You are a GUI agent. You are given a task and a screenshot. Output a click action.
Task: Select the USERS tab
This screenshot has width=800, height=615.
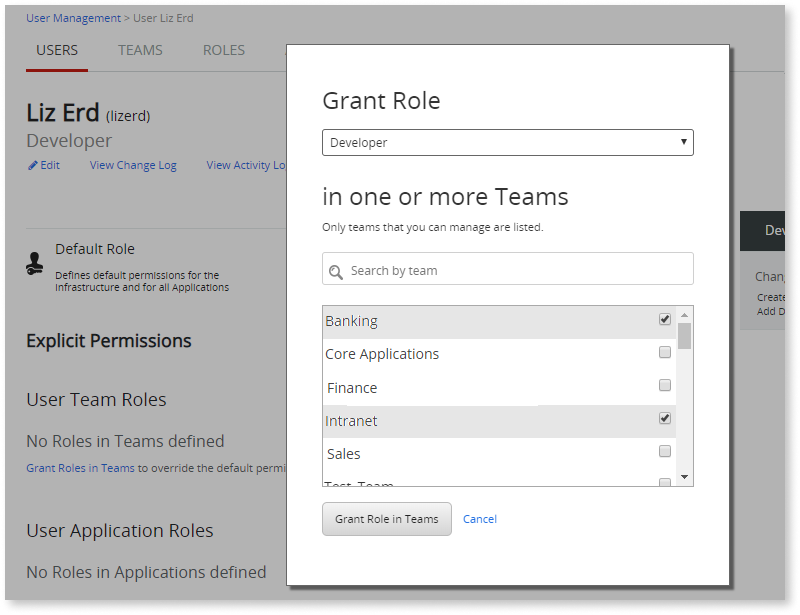[x=57, y=50]
